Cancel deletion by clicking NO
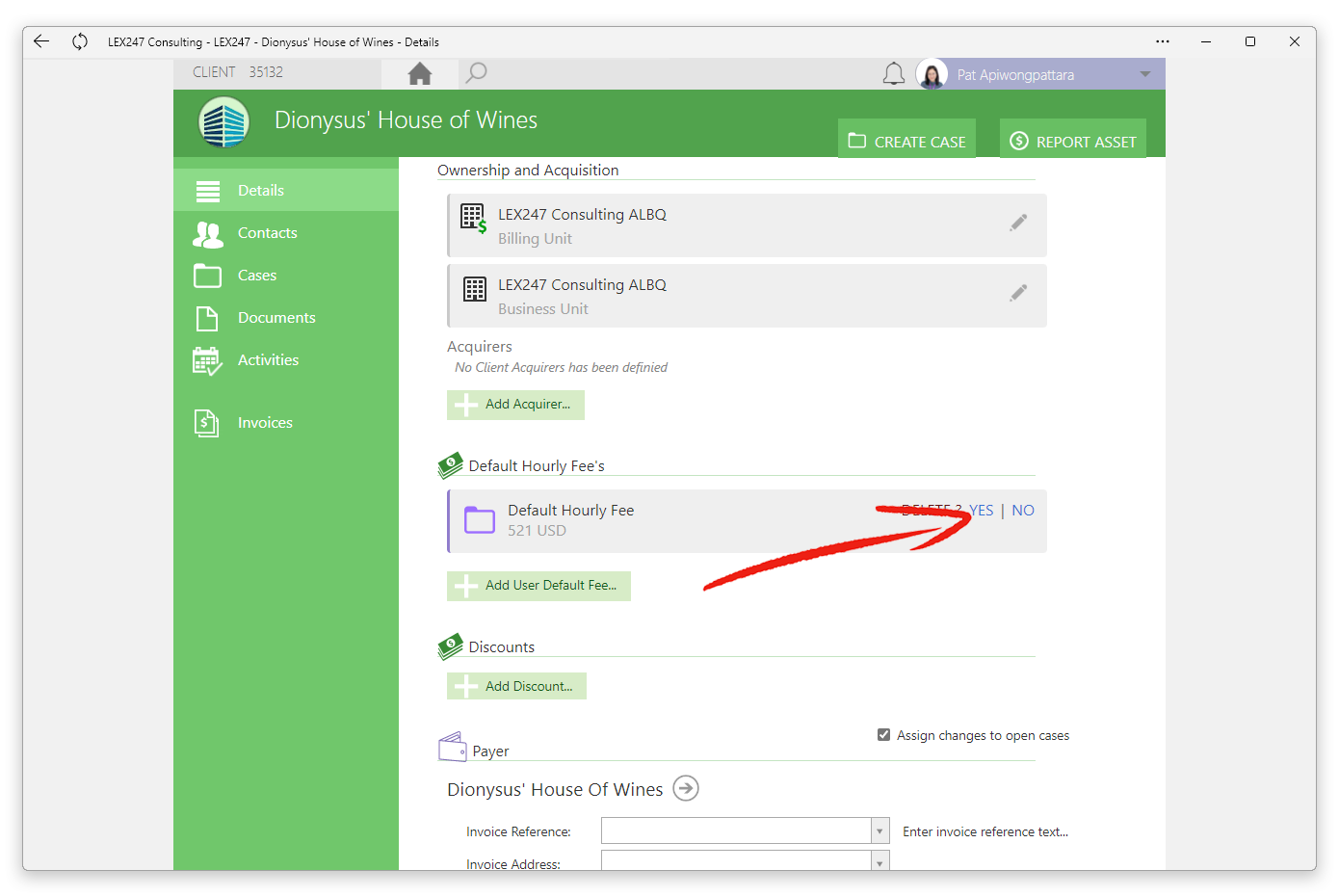 (1023, 511)
